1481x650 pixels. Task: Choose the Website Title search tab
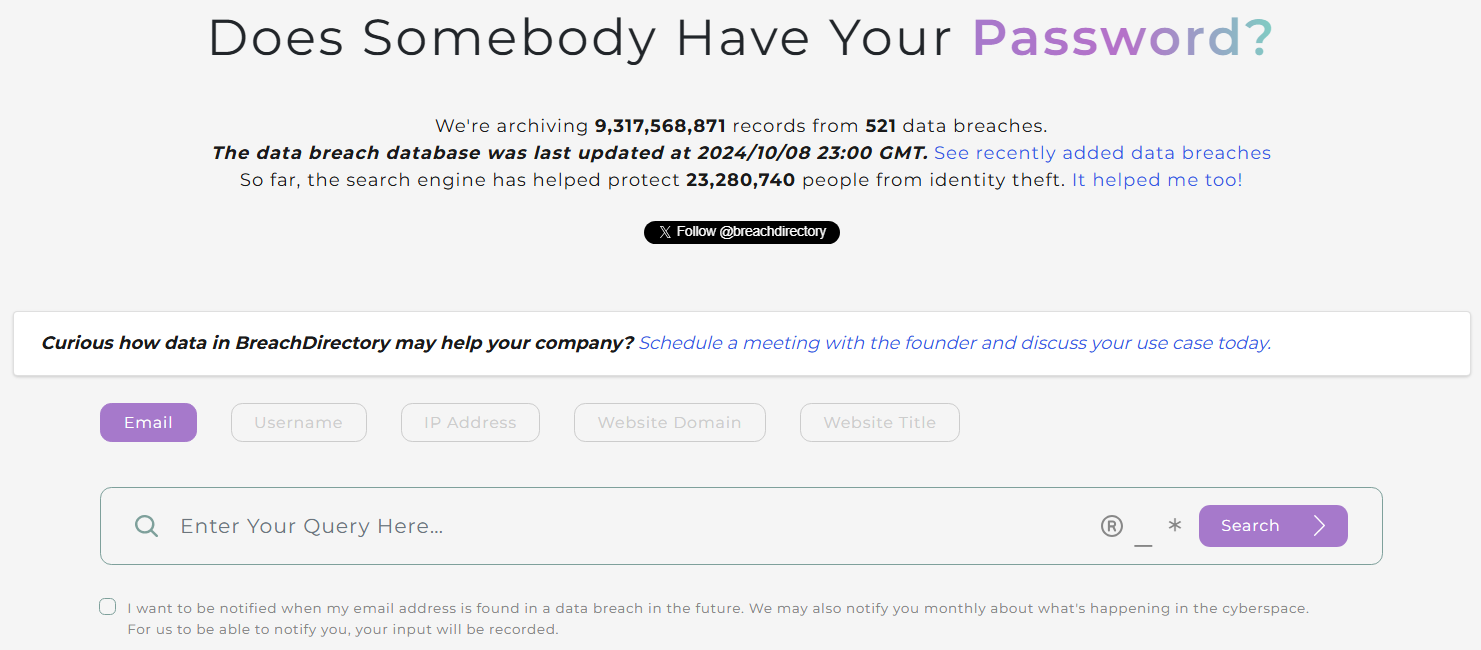click(879, 423)
